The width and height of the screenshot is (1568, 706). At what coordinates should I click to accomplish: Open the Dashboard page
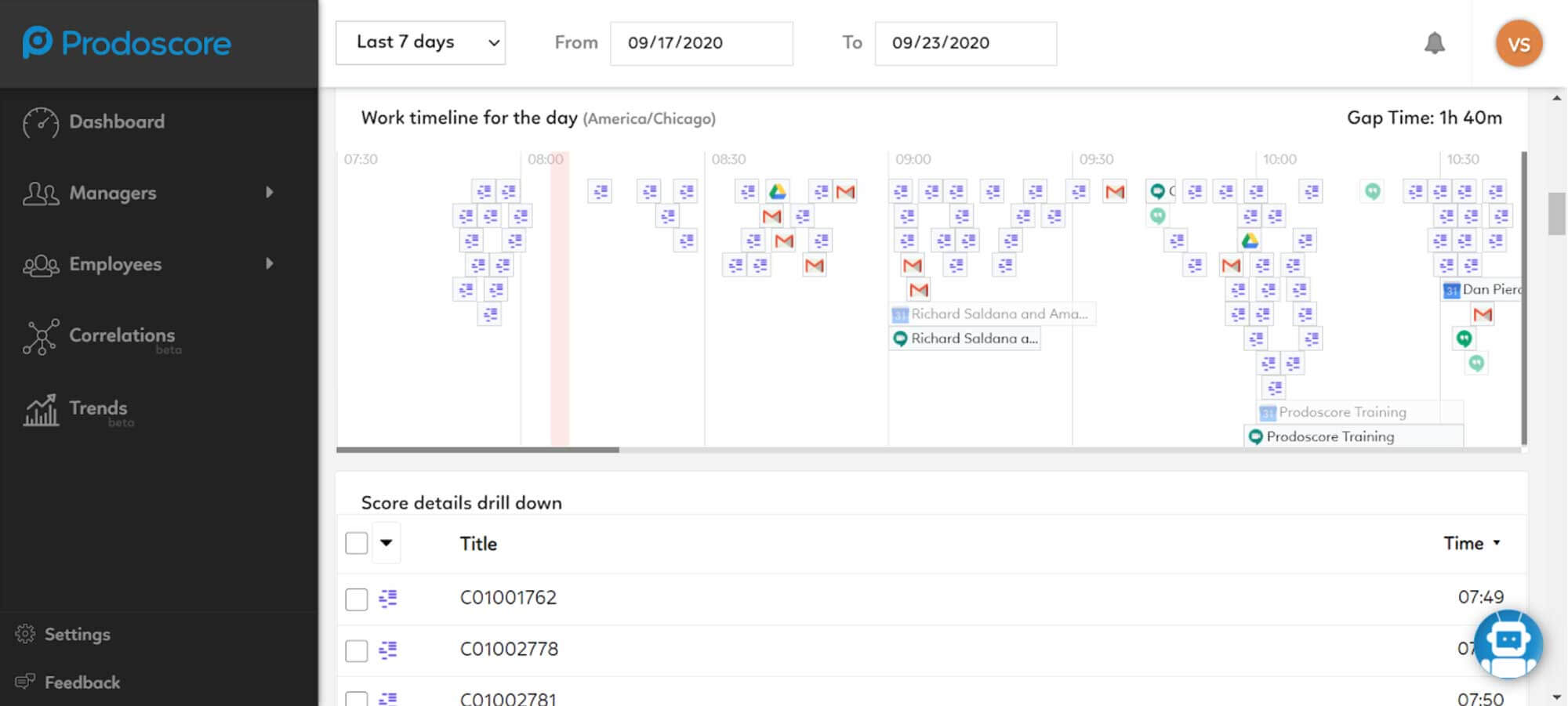pyautogui.click(x=116, y=122)
